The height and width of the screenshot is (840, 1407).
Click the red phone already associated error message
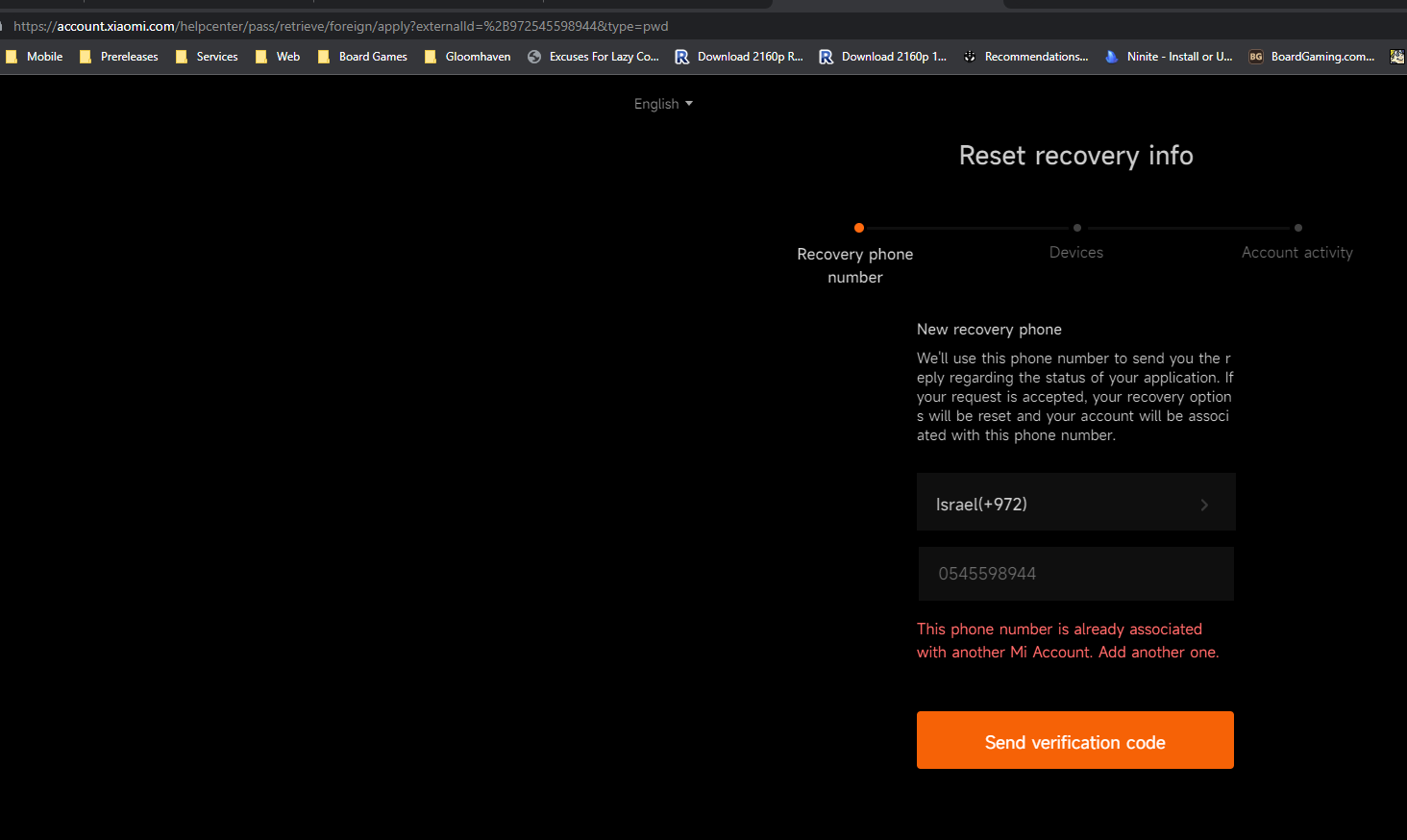1068,640
